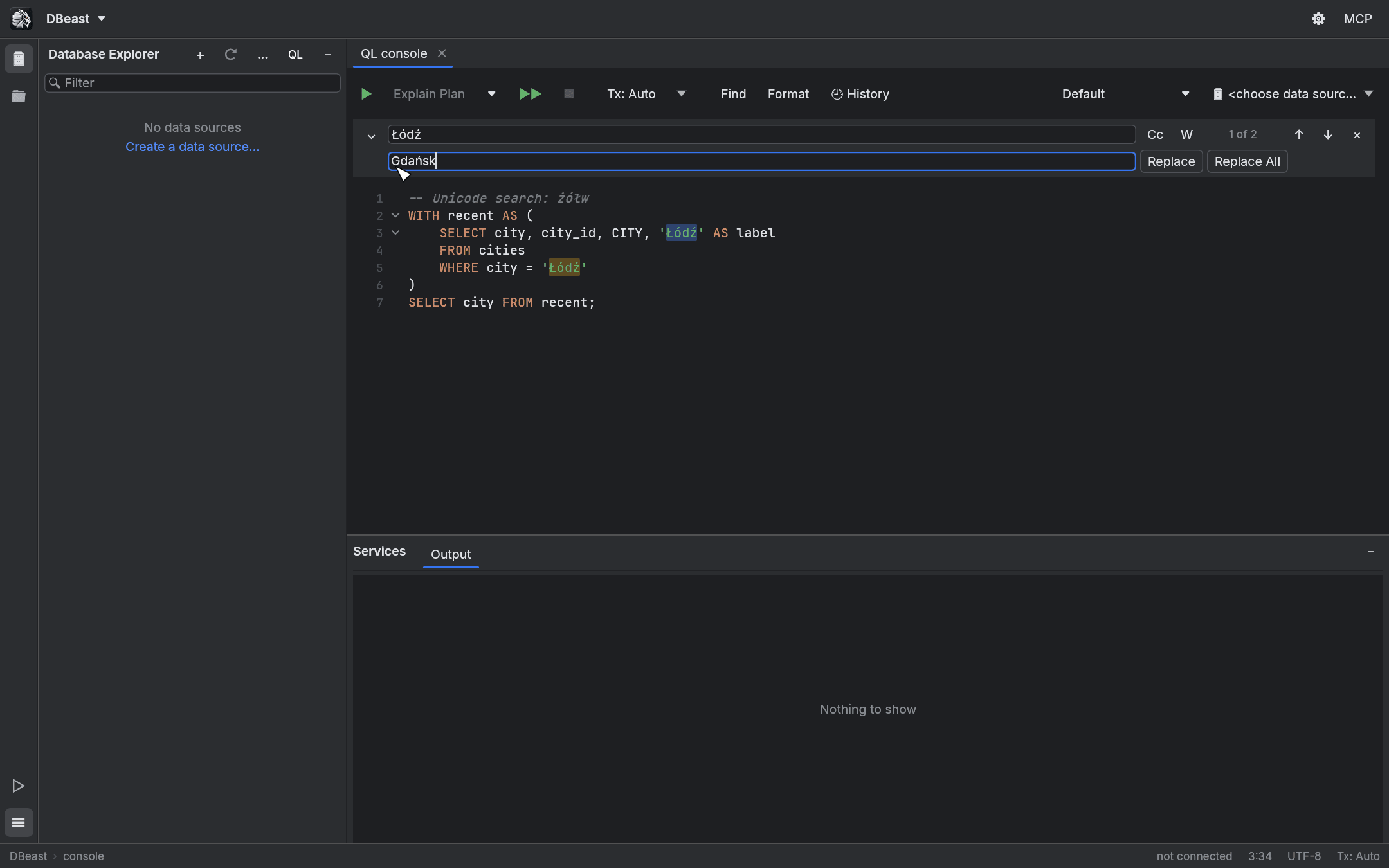Open the choose data source dropdown
This screenshot has width=1389, height=868.
coord(1293,94)
